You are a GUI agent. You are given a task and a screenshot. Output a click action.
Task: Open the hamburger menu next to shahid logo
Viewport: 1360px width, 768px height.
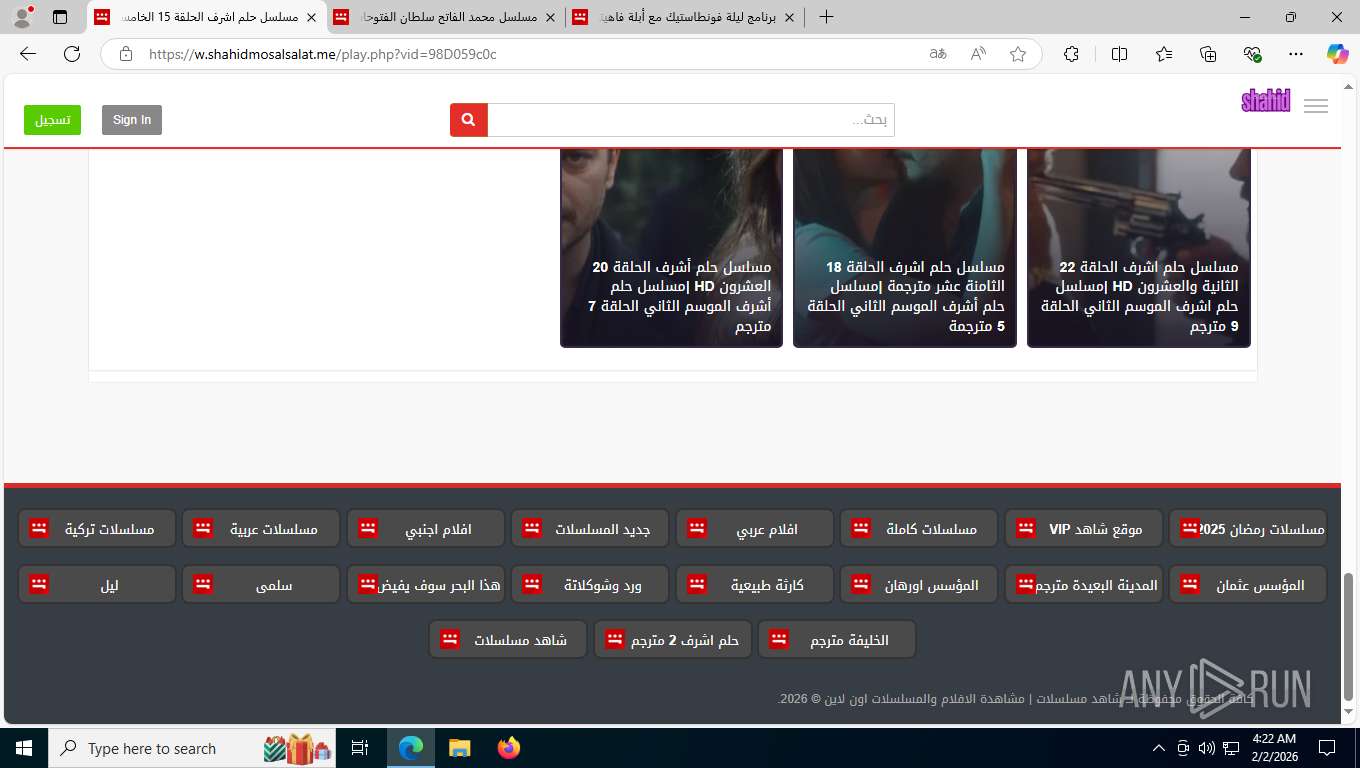point(1316,106)
